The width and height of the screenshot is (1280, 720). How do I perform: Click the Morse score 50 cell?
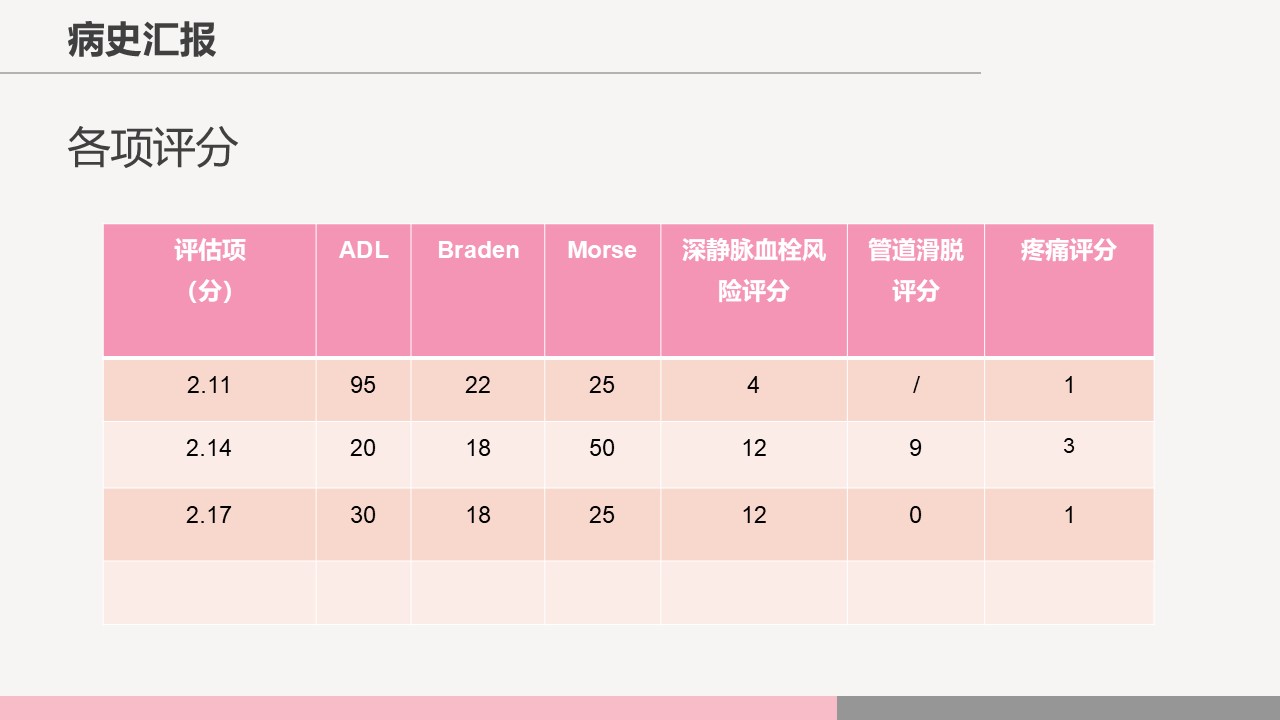tap(602, 448)
